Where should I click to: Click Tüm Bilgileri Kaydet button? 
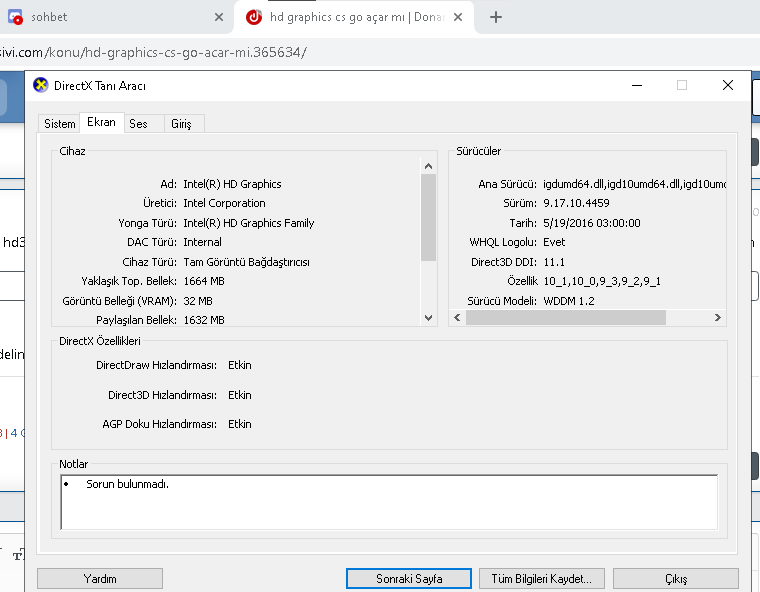[541, 578]
